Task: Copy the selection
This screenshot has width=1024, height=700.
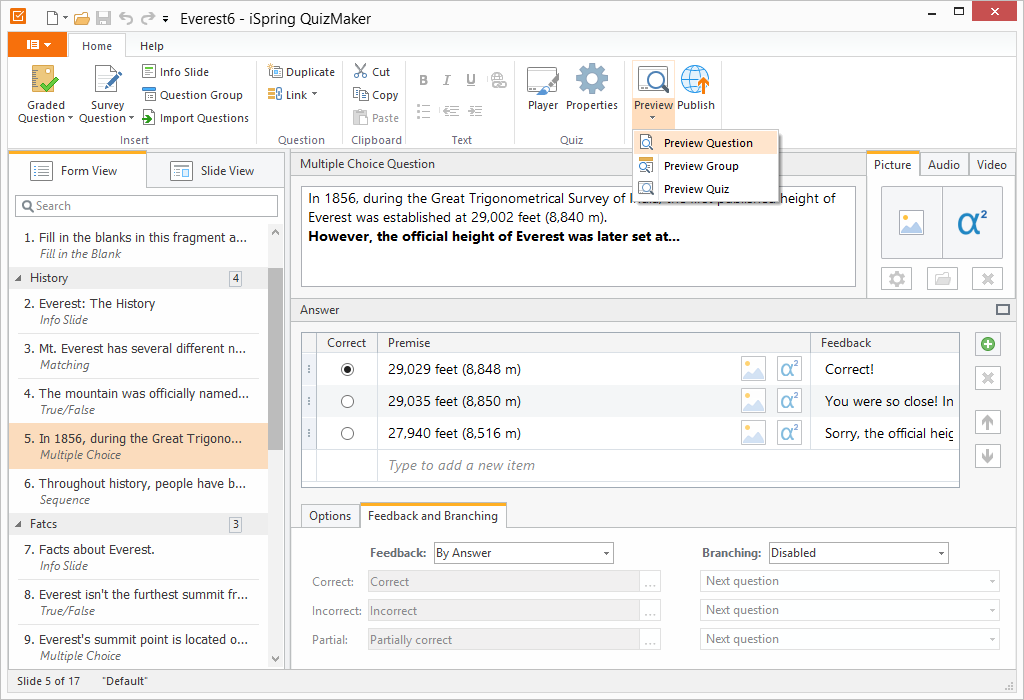Action: pos(376,95)
